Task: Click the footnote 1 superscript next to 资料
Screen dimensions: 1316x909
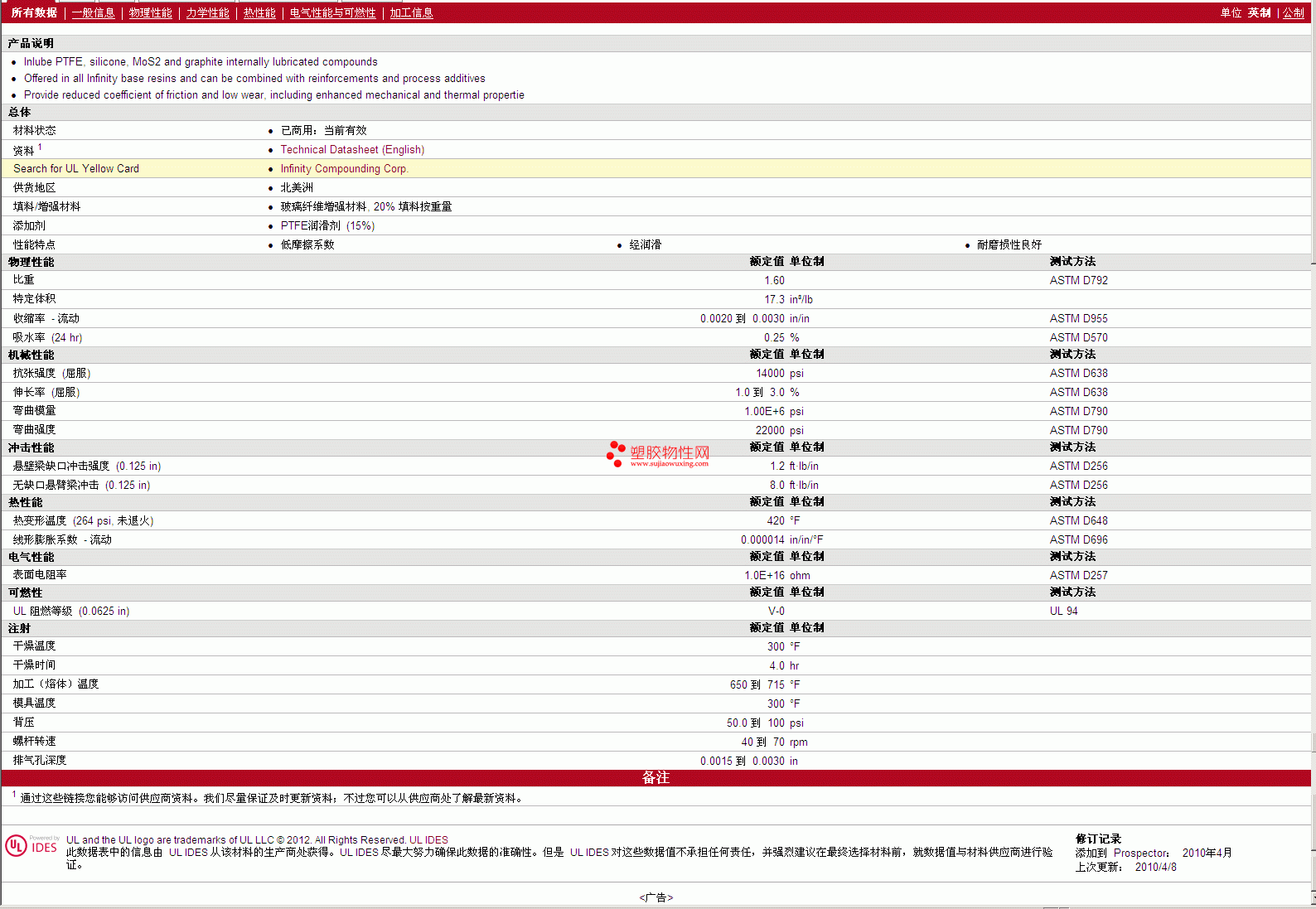Action: click(40, 147)
